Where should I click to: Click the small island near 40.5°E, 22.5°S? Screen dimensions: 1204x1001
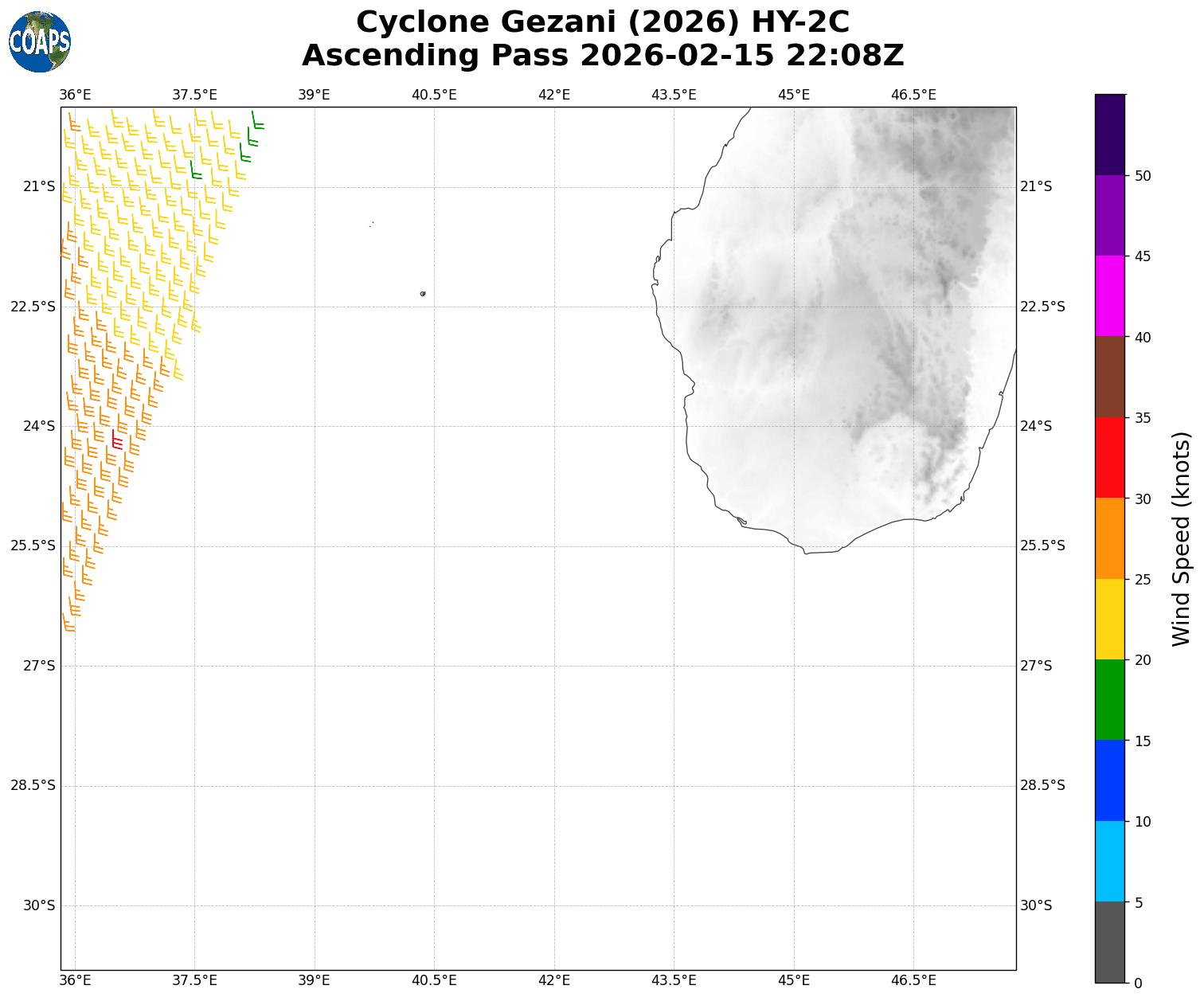(423, 294)
